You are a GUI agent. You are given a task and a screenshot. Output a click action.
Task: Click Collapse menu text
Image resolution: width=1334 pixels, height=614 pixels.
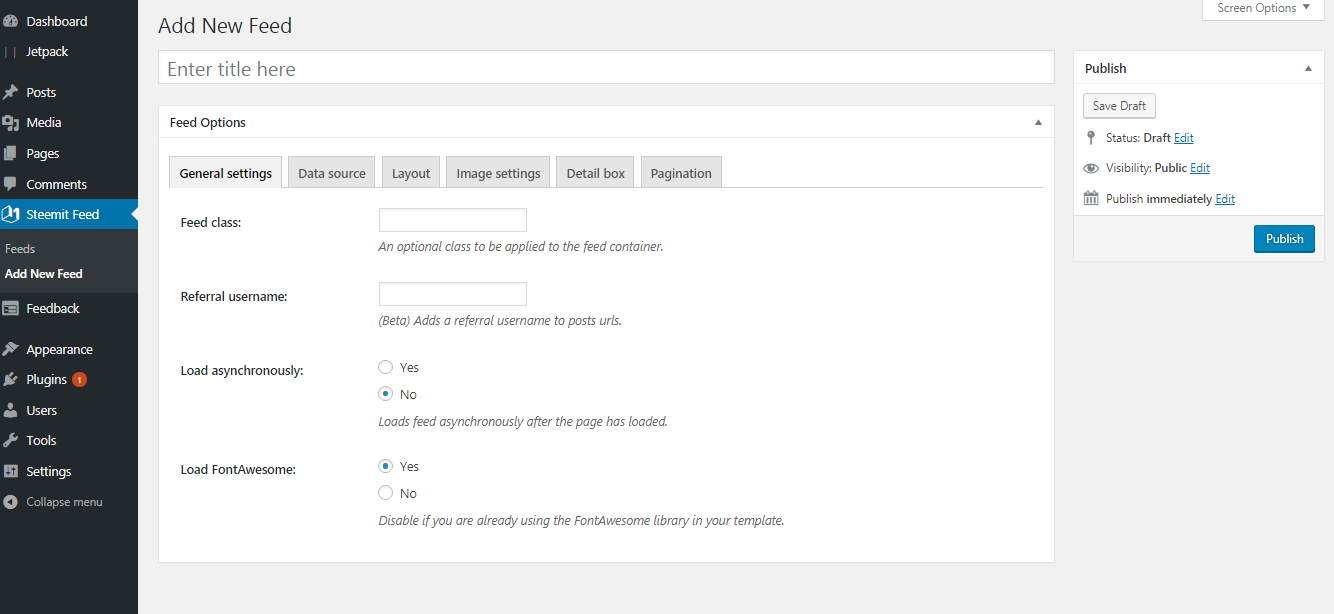(x=64, y=502)
